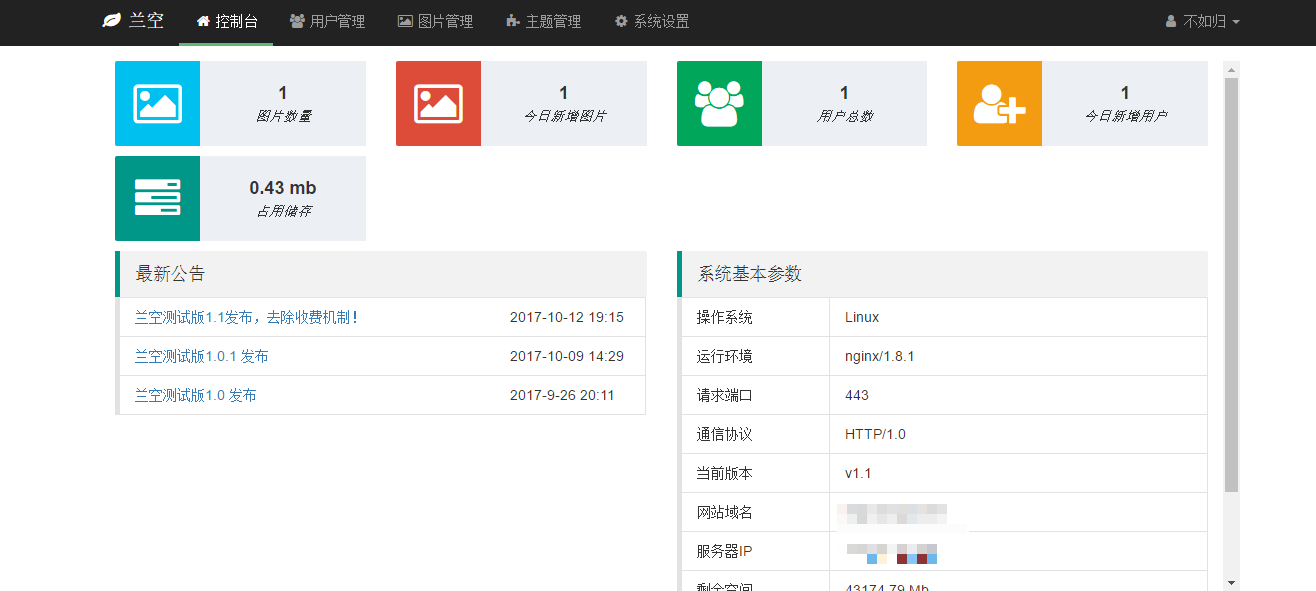The width and height of the screenshot is (1316, 591).
Task: Open the 系统设置 menu
Action: (x=651, y=21)
